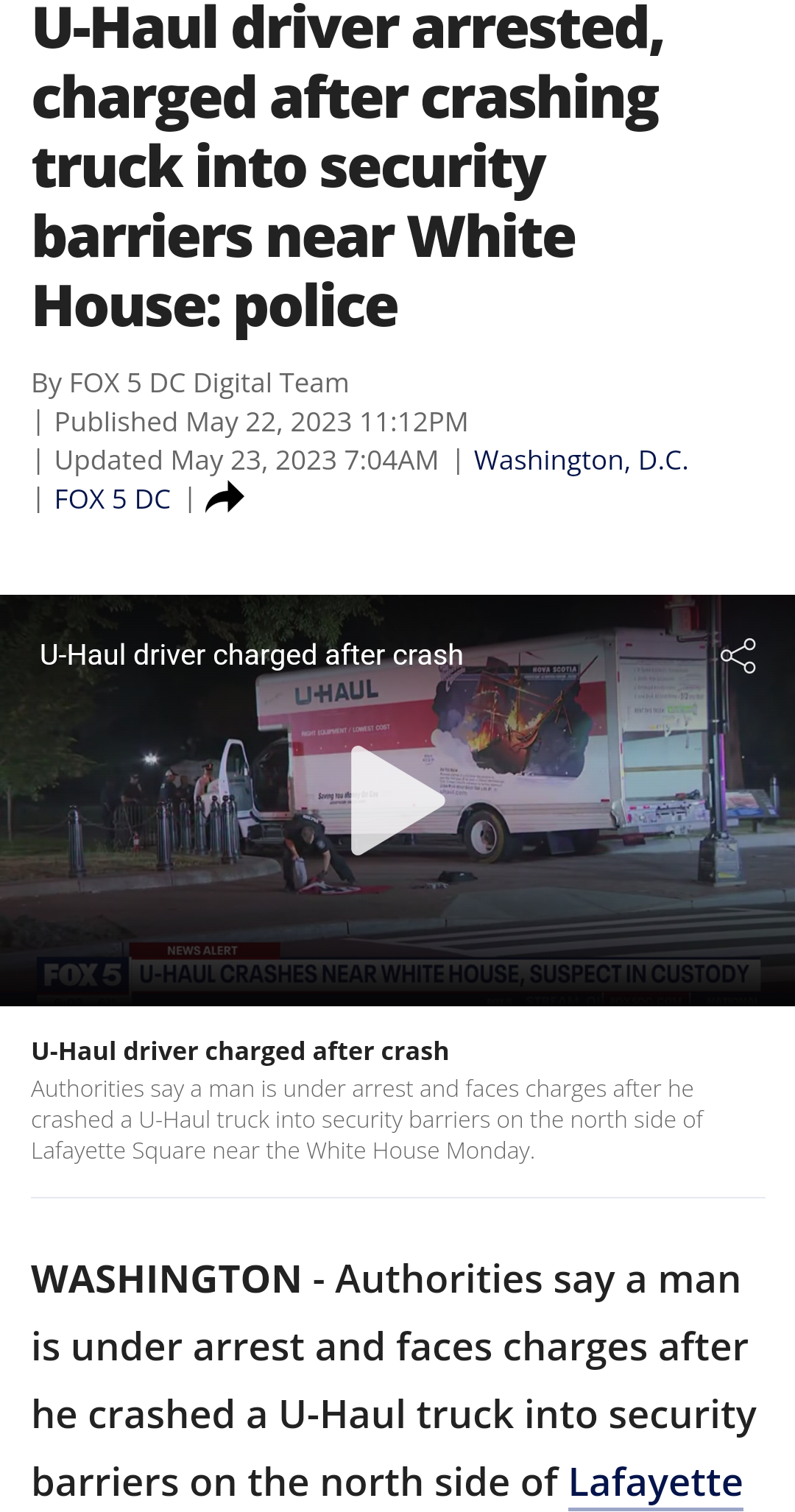This screenshot has height=1512, width=795.
Task: Tap the red NEWS ALERT tag in the video
Action: click(x=202, y=950)
